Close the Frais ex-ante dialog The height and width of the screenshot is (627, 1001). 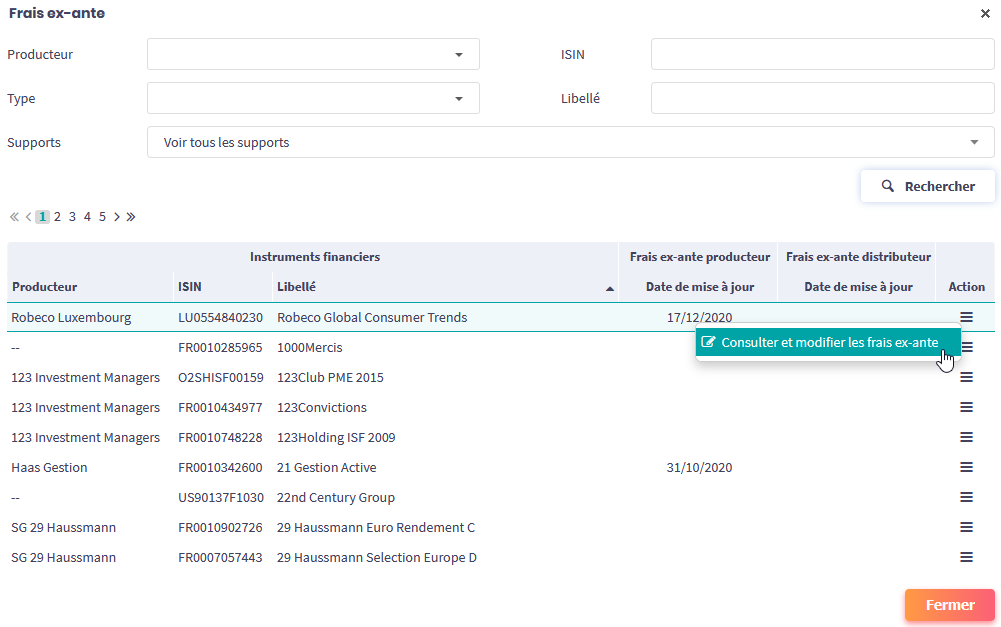click(x=985, y=14)
